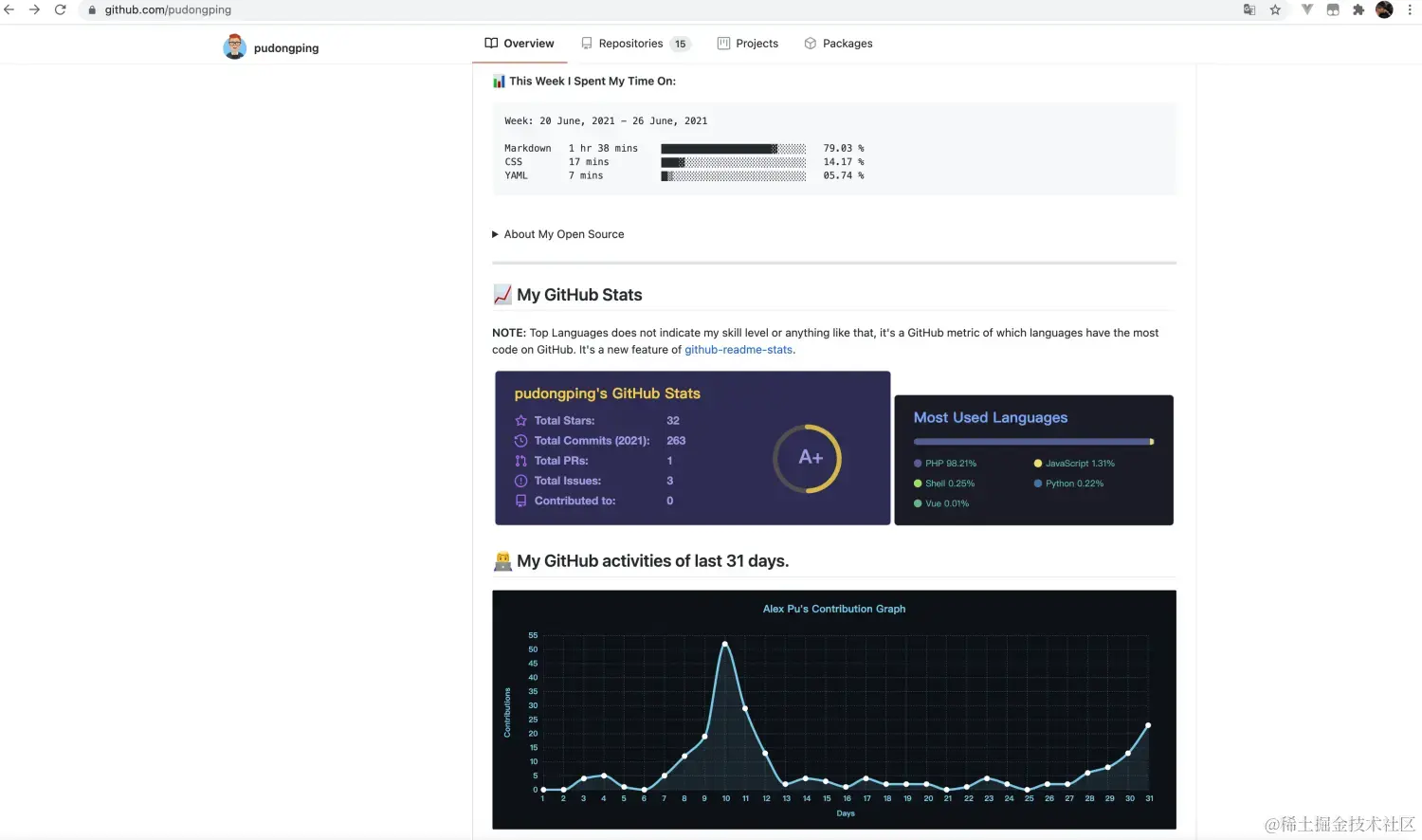
Task: Click the pudongping avatar image
Action: (234, 46)
